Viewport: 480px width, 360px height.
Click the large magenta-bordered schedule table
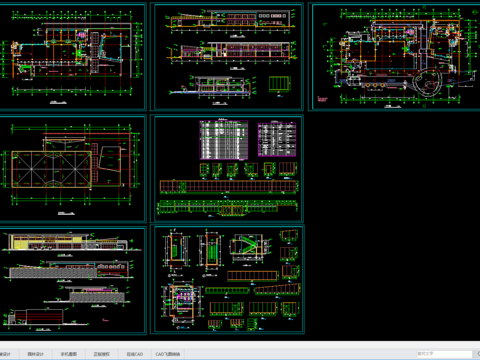(224, 140)
